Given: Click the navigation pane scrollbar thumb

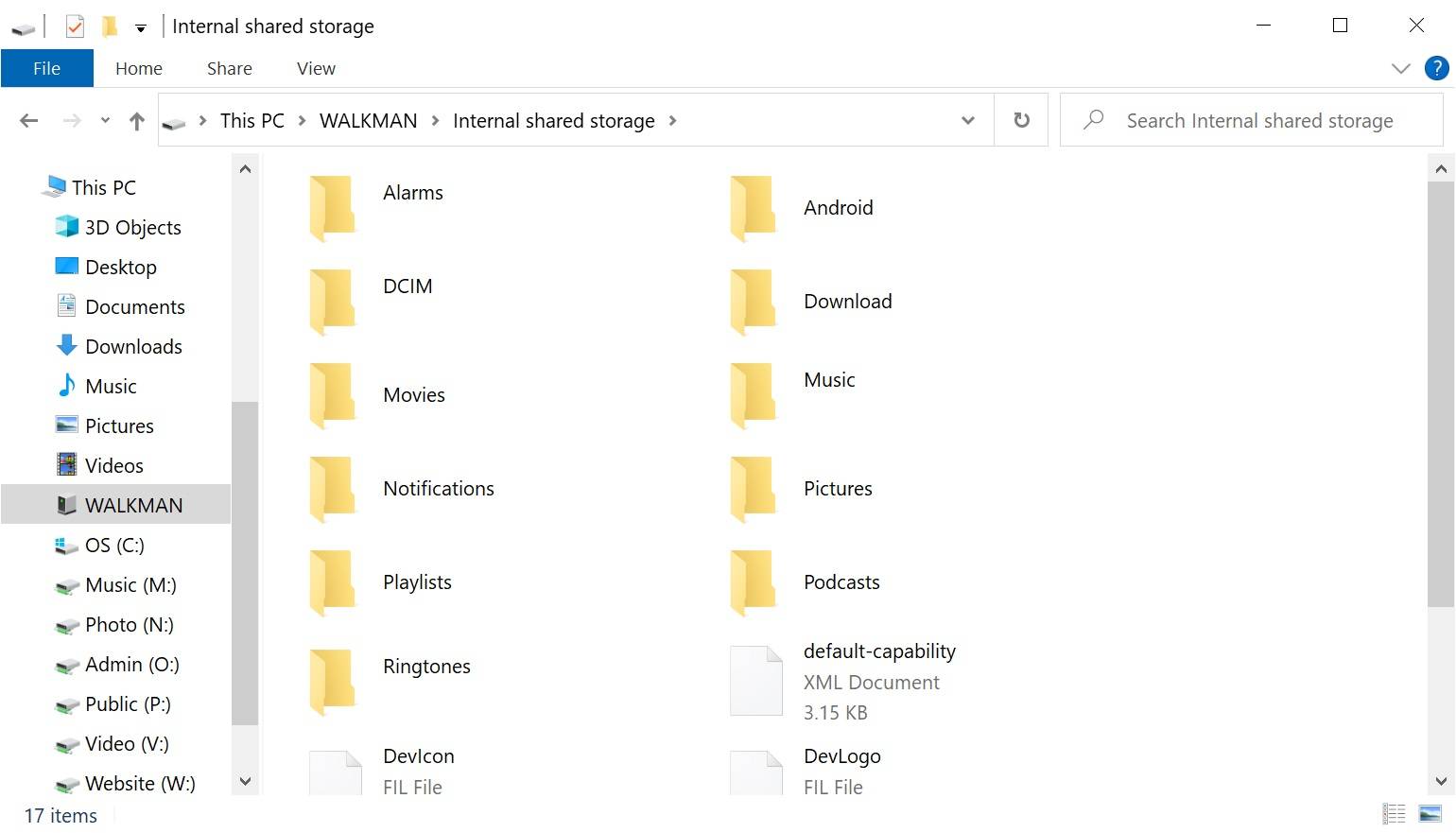Looking at the screenshot, I should click(x=245, y=564).
